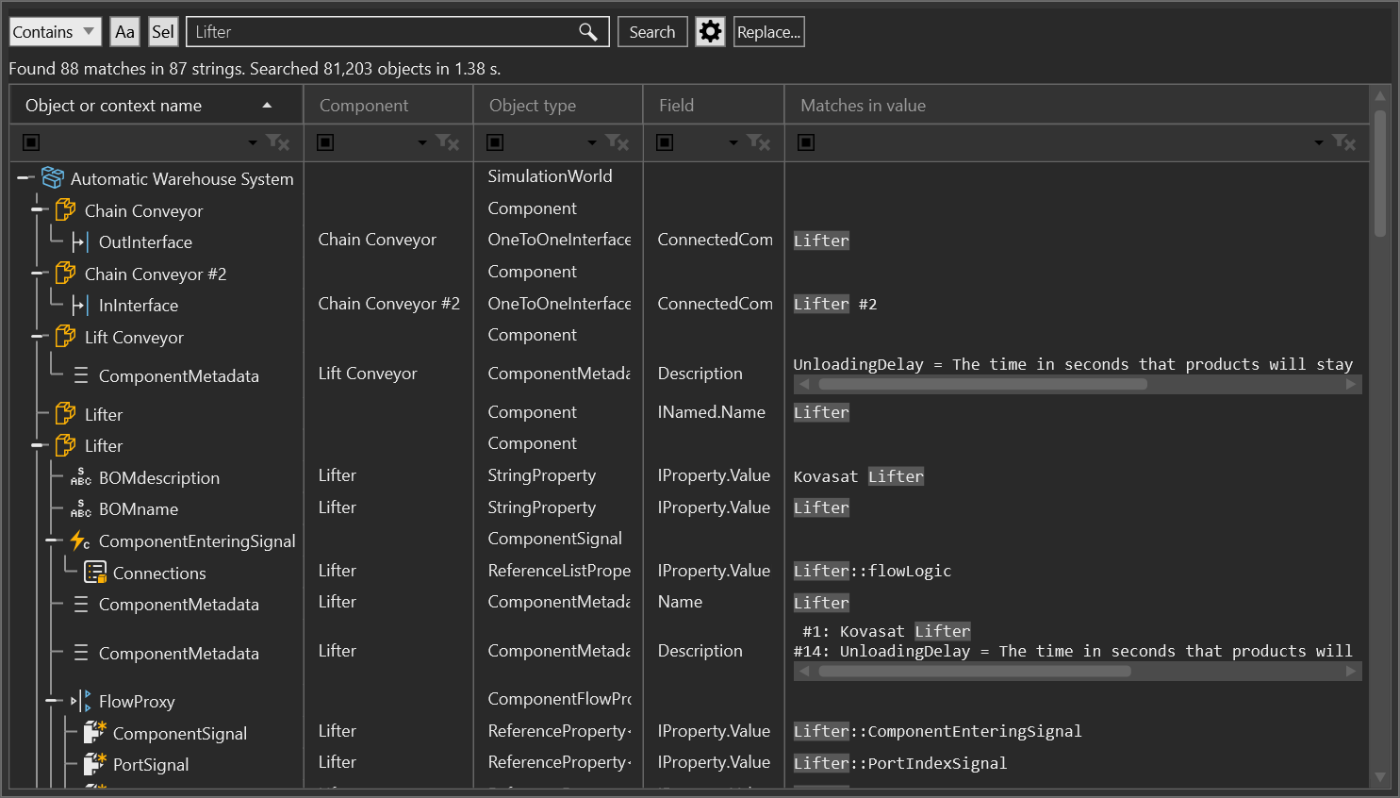Open search settings via the gear icon

click(x=710, y=32)
